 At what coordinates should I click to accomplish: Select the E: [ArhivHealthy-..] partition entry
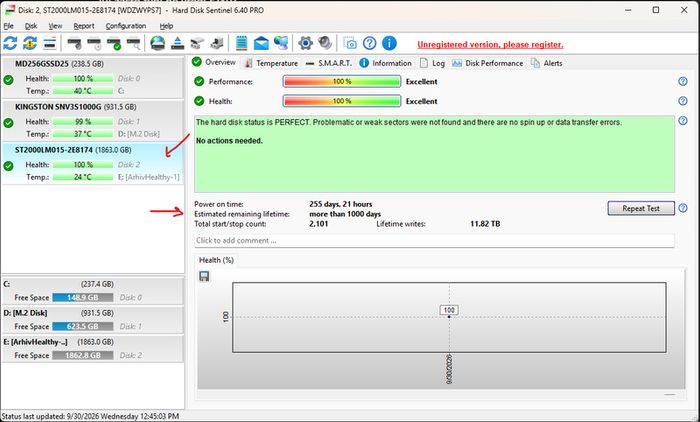tap(92, 349)
